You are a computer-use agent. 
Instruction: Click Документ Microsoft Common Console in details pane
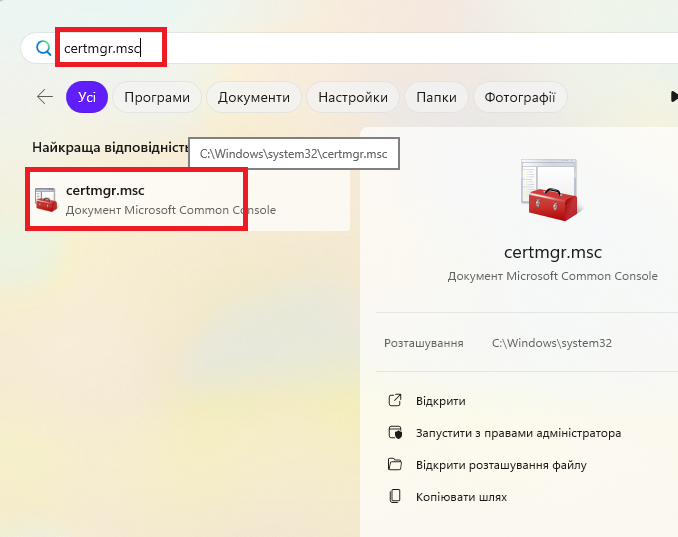553,276
